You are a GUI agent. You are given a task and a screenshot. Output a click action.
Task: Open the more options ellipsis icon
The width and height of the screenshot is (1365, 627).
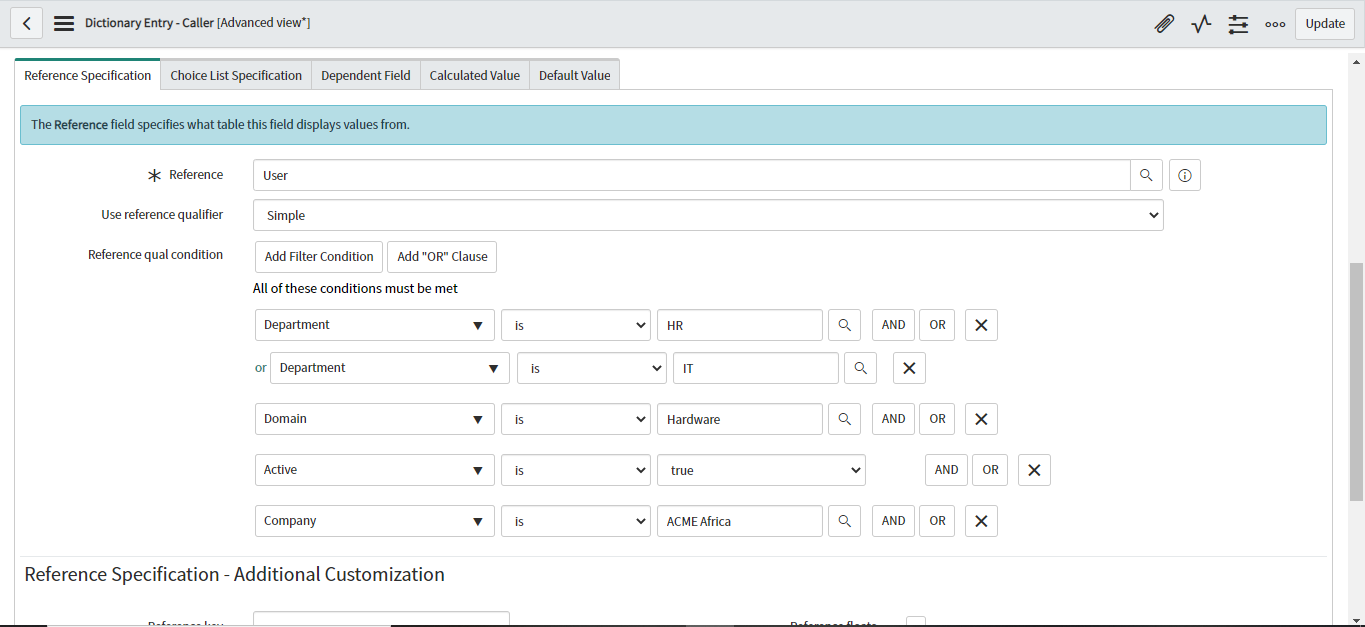coord(1275,23)
